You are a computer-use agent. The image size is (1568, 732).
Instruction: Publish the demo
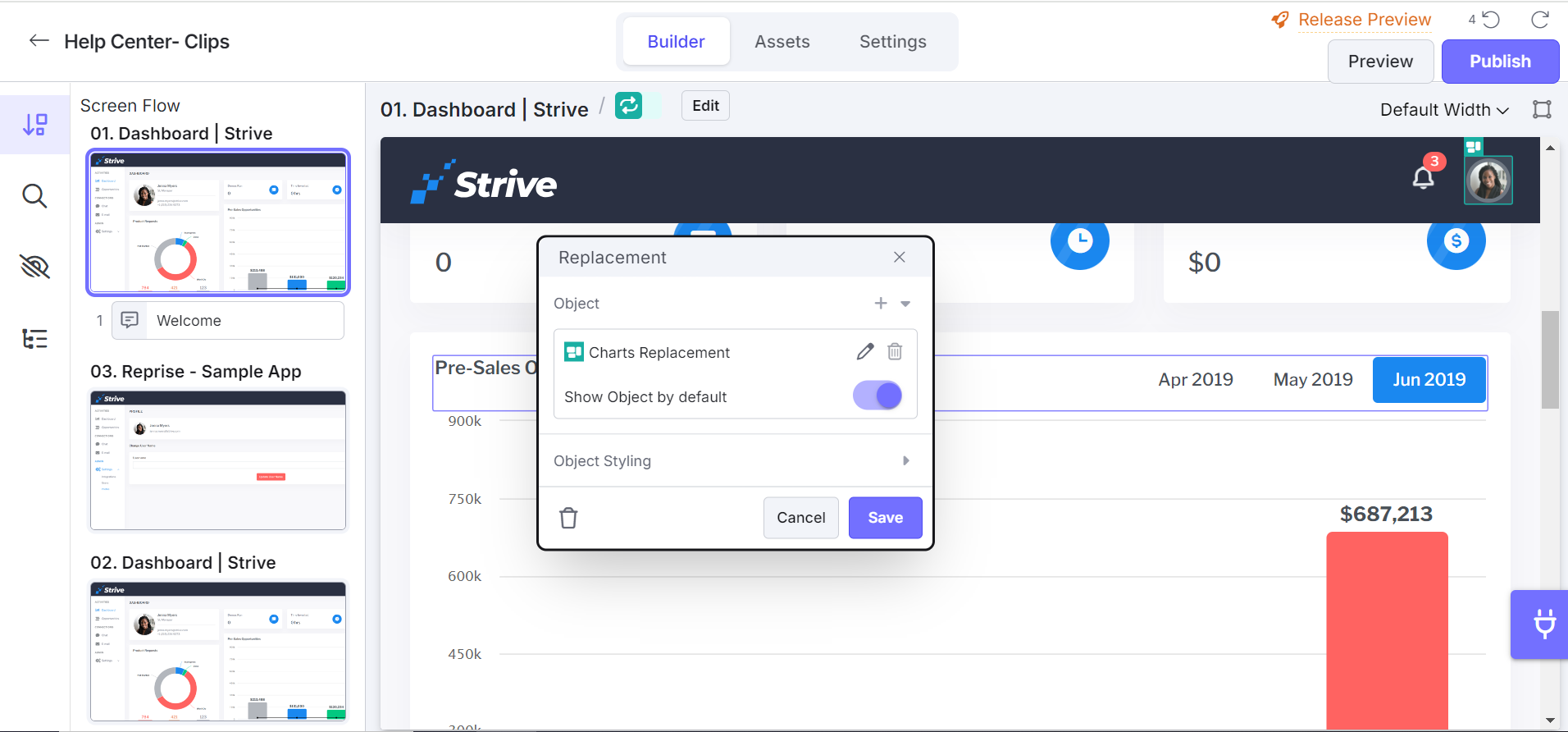click(1500, 62)
